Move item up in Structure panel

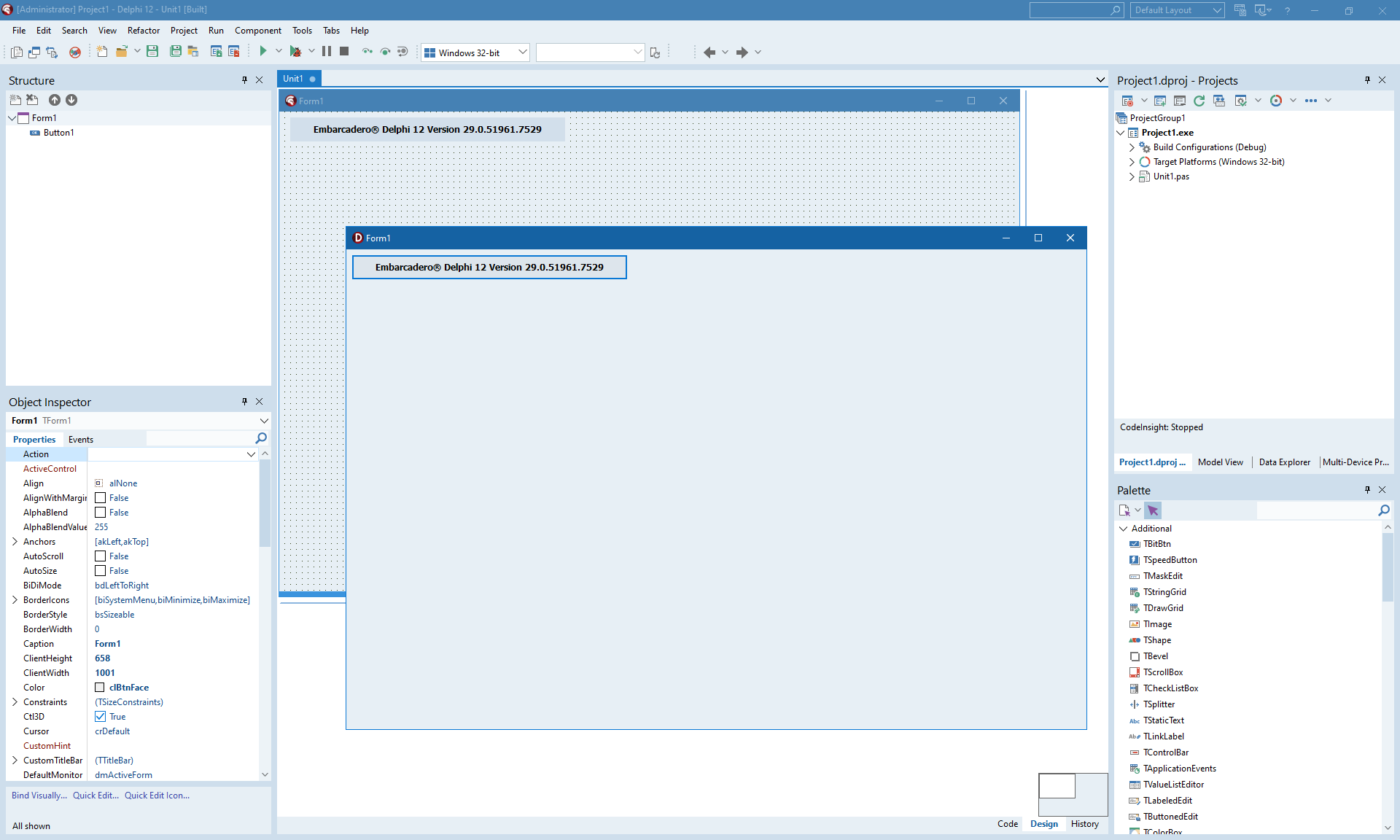(x=55, y=100)
